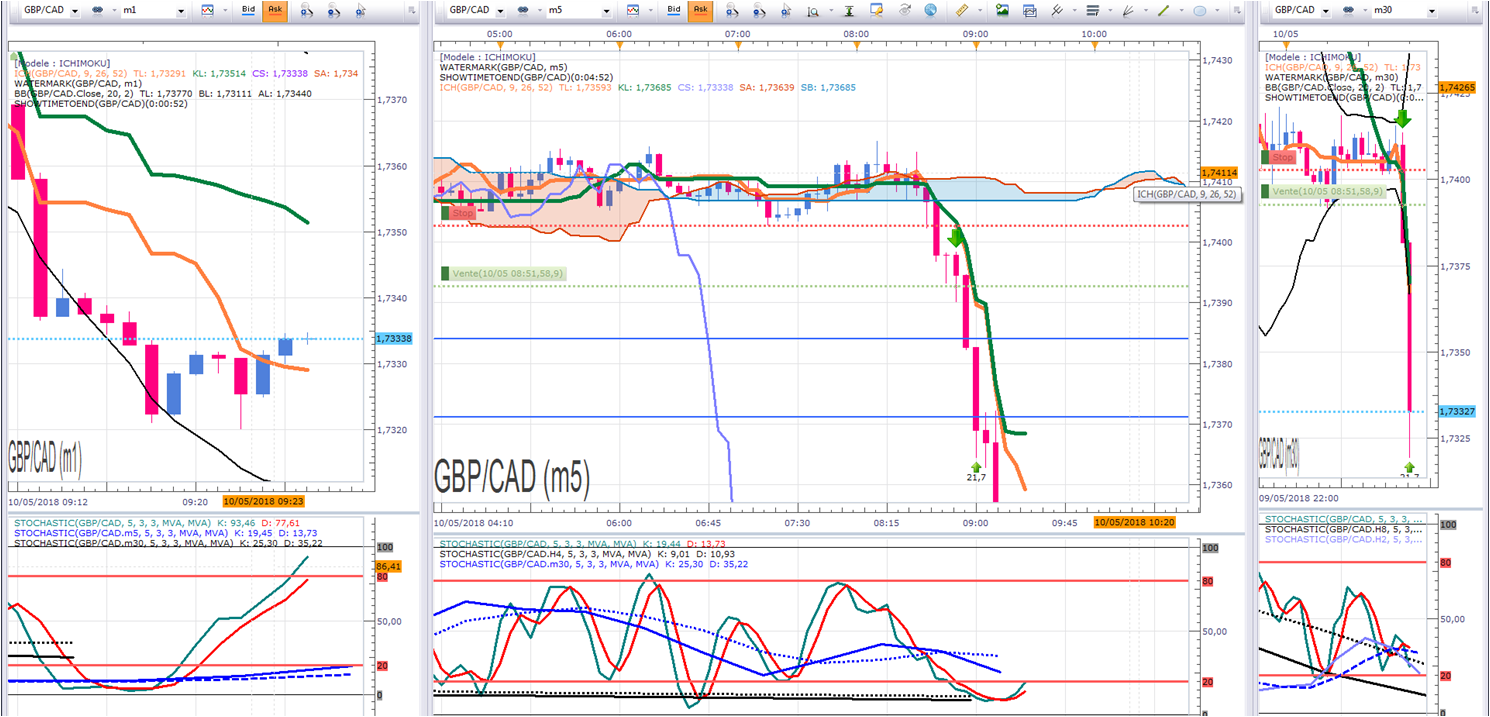Open chart type icon in m1 chart

(x=207, y=10)
